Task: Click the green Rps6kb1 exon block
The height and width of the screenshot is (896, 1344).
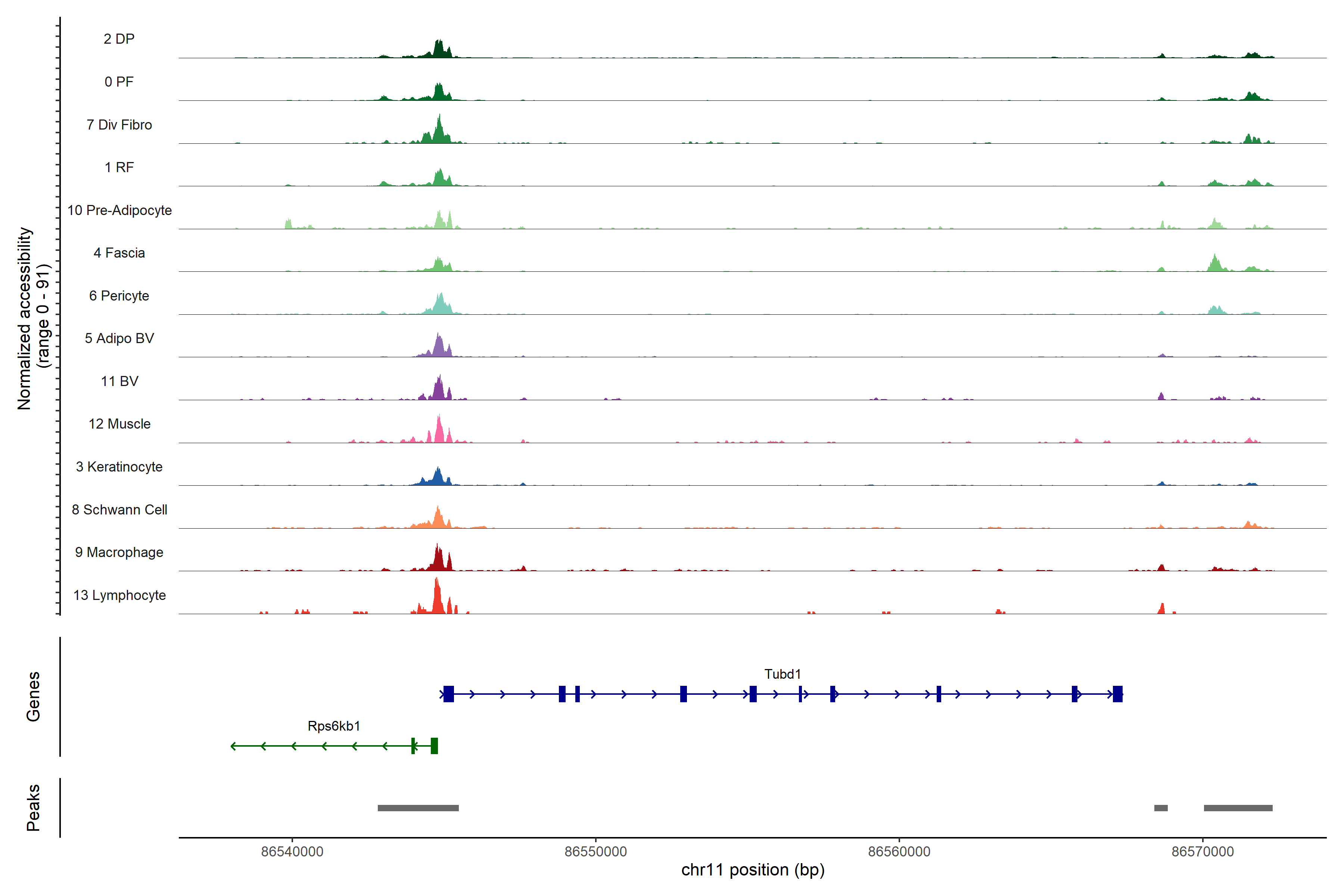Action: tap(434, 746)
